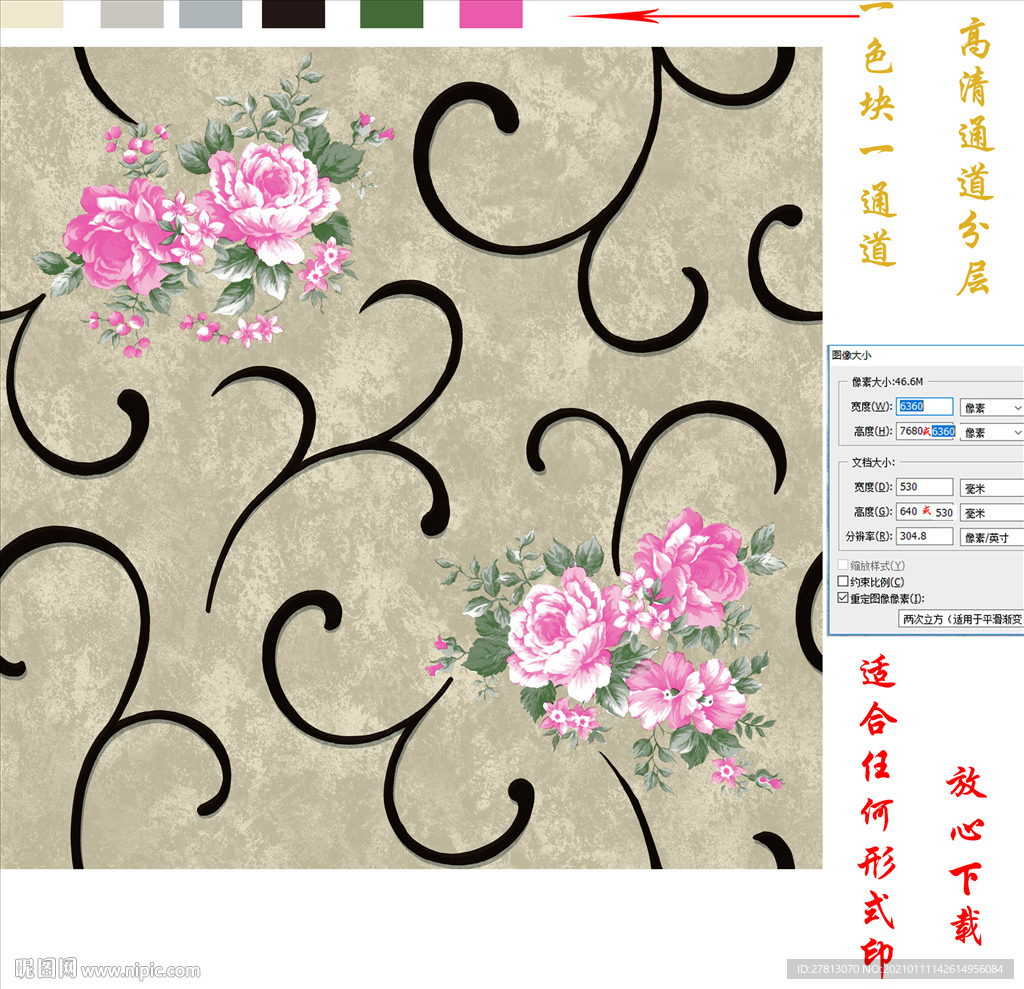The width and height of the screenshot is (1024, 989).
Task: Uncheck the resample image checkbox (重定图像像素)
Action: click(843, 598)
